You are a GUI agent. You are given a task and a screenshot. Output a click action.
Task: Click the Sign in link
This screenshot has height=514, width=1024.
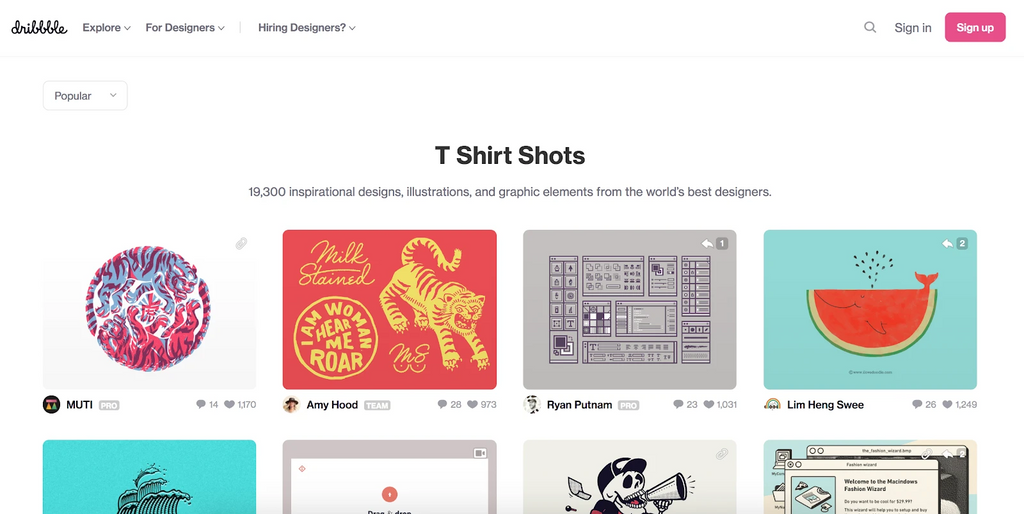[913, 27]
